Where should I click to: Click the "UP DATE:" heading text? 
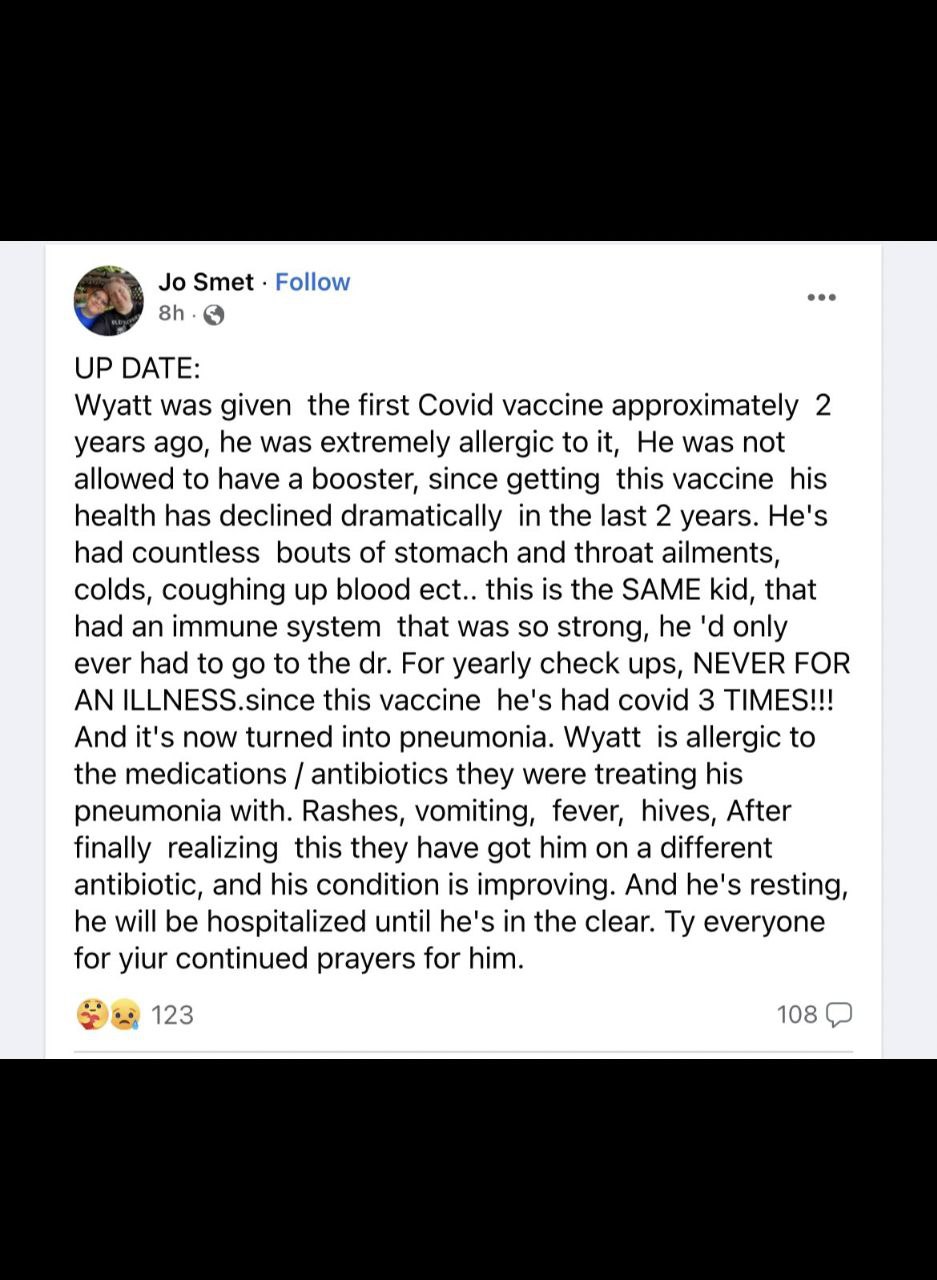tap(137, 368)
